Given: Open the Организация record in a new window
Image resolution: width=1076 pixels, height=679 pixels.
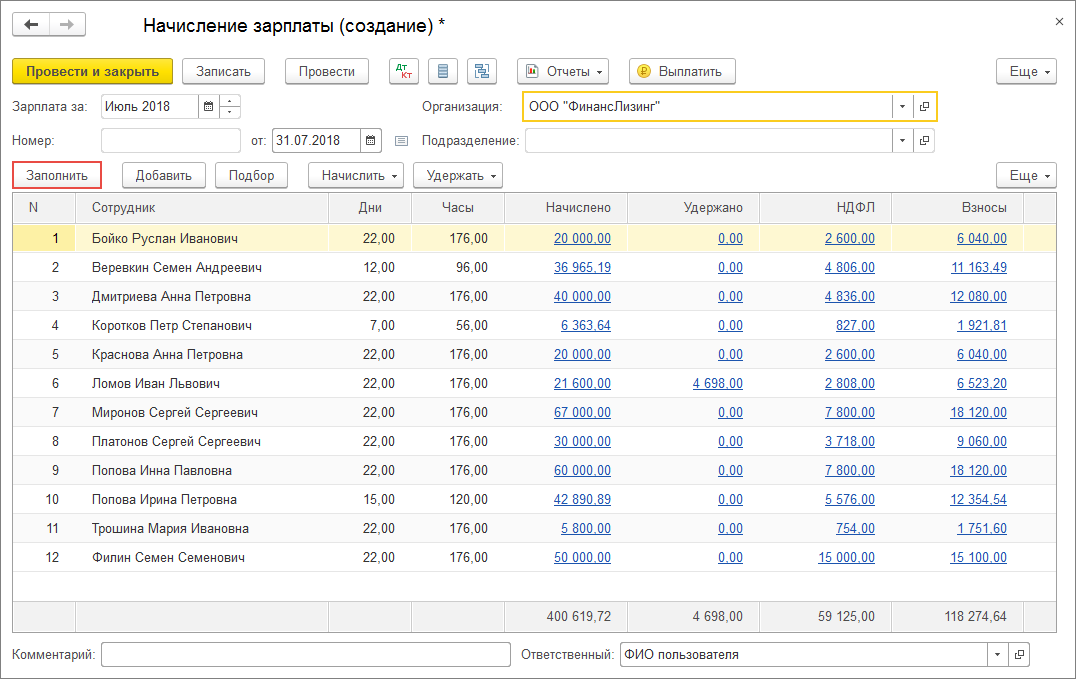Looking at the screenshot, I should point(924,106).
